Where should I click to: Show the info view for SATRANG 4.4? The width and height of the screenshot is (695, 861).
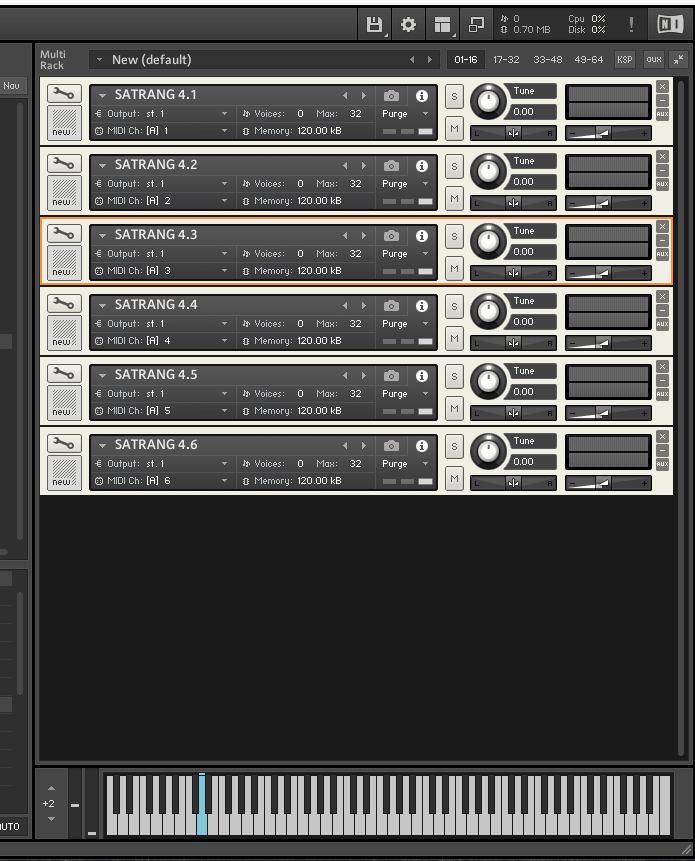(422, 306)
